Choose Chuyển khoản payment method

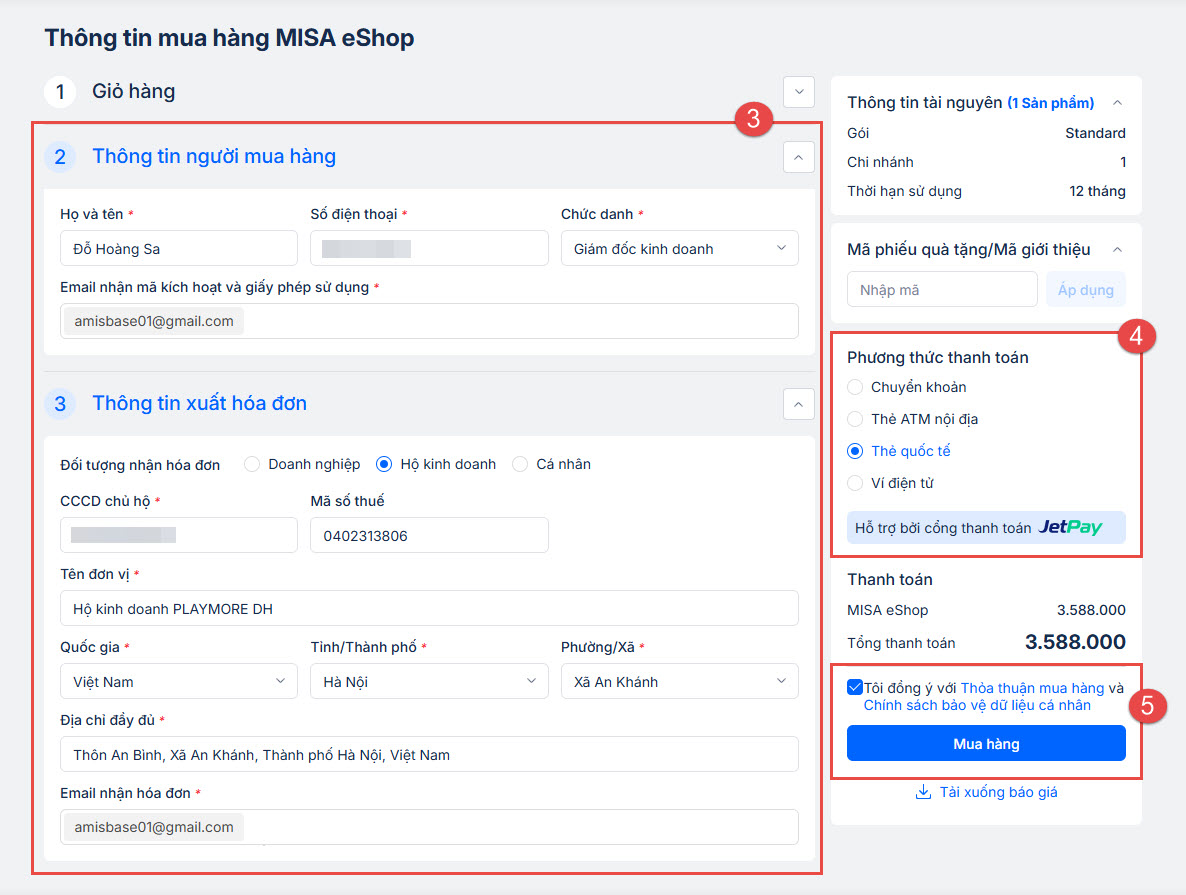855,387
